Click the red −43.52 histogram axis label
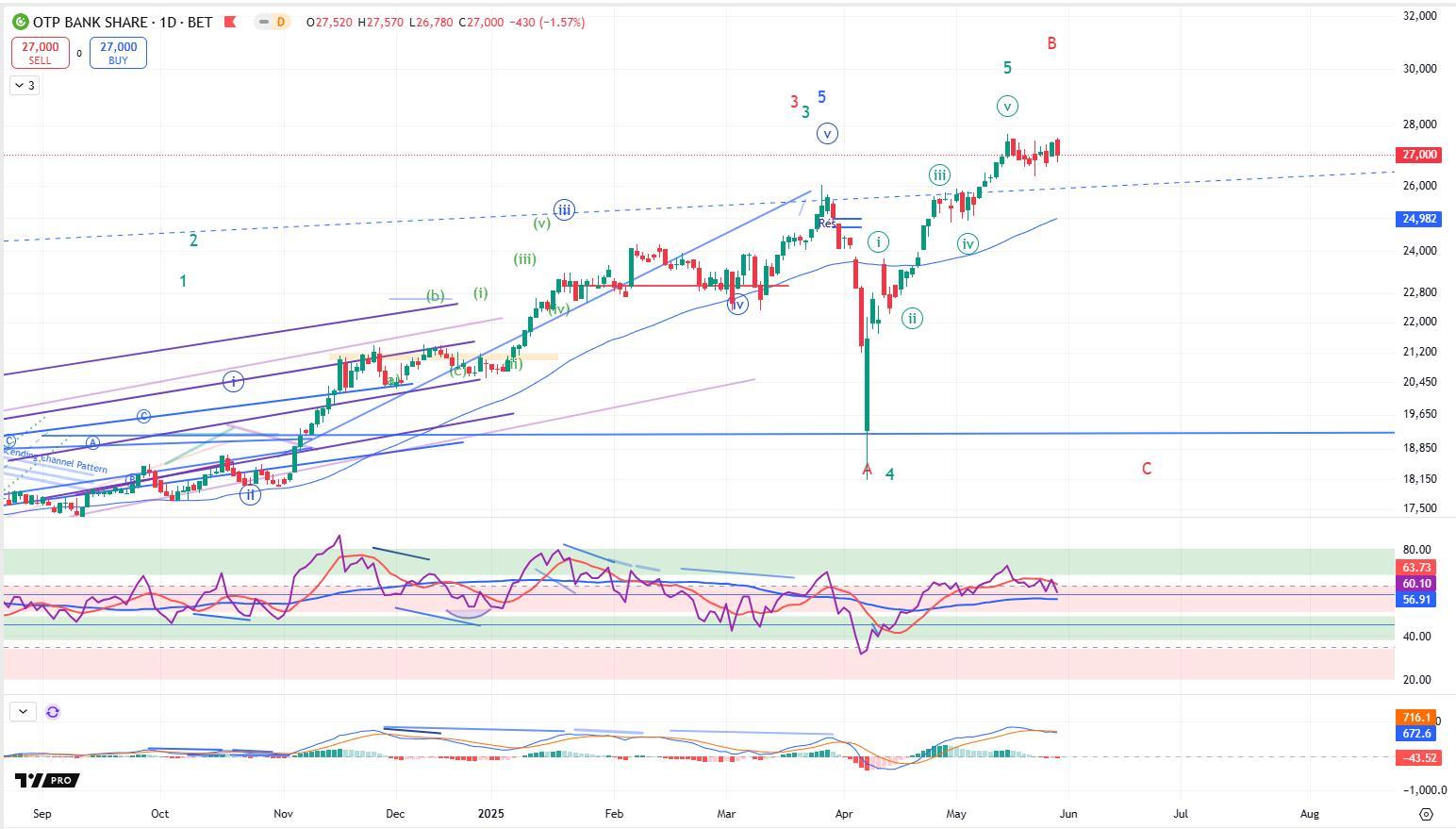 click(x=1417, y=758)
